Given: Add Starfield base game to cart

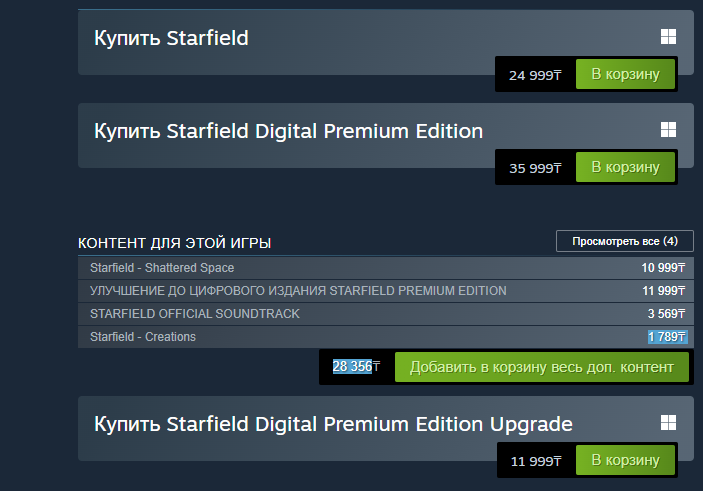Looking at the screenshot, I should (625, 75).
